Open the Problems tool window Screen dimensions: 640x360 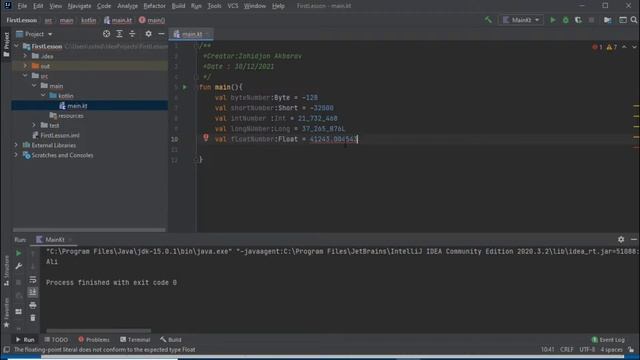94,340
